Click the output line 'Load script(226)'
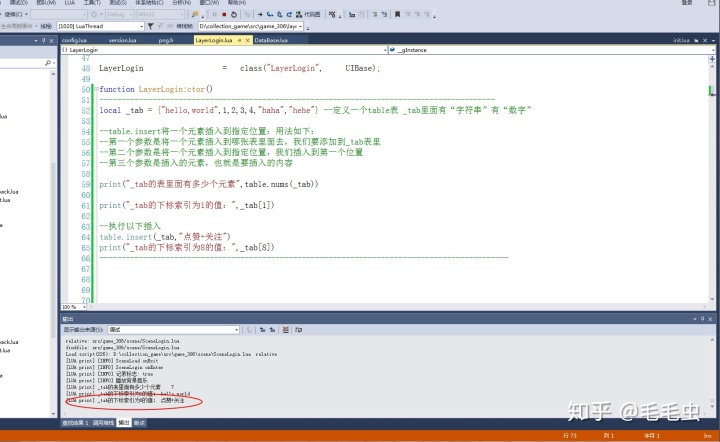 click(171, 354)
